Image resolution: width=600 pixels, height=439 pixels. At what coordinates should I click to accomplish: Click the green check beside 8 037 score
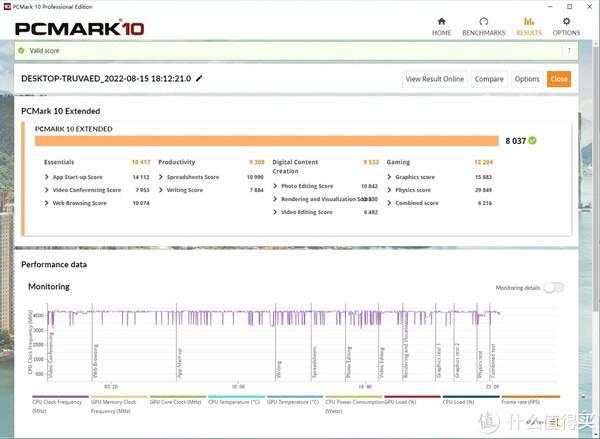coord(532,140)
